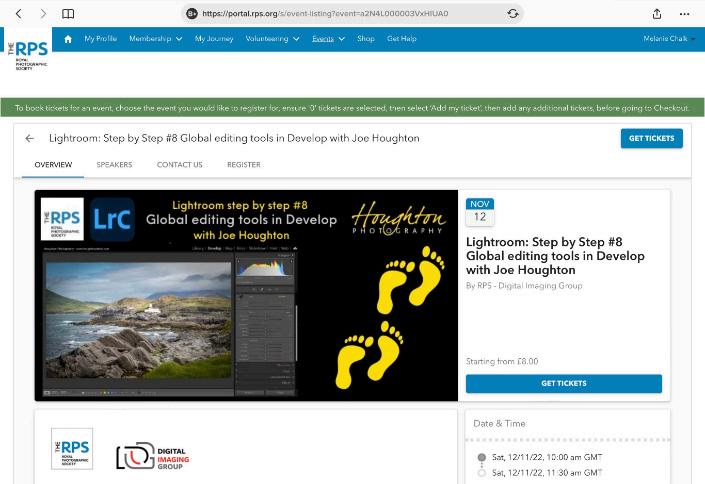Viewport: 705px width, 484px height.
Task: Click the green booking instructions banner
Action: [352, 108]
